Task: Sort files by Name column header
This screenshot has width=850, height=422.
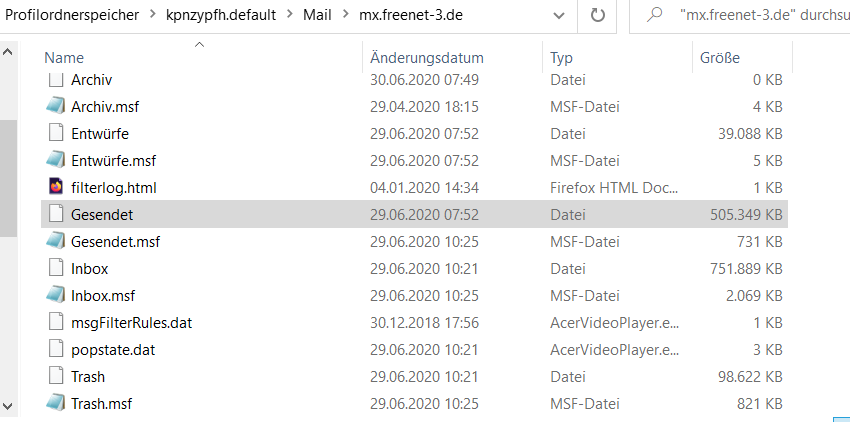Action: (x=64, y=58)
